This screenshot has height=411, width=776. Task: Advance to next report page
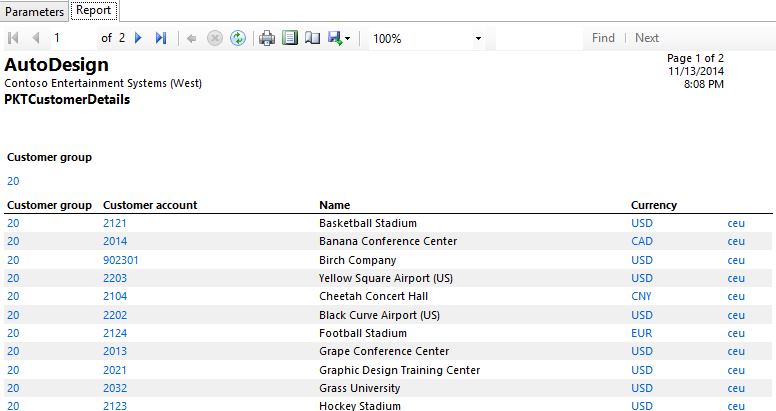(138, 38)
